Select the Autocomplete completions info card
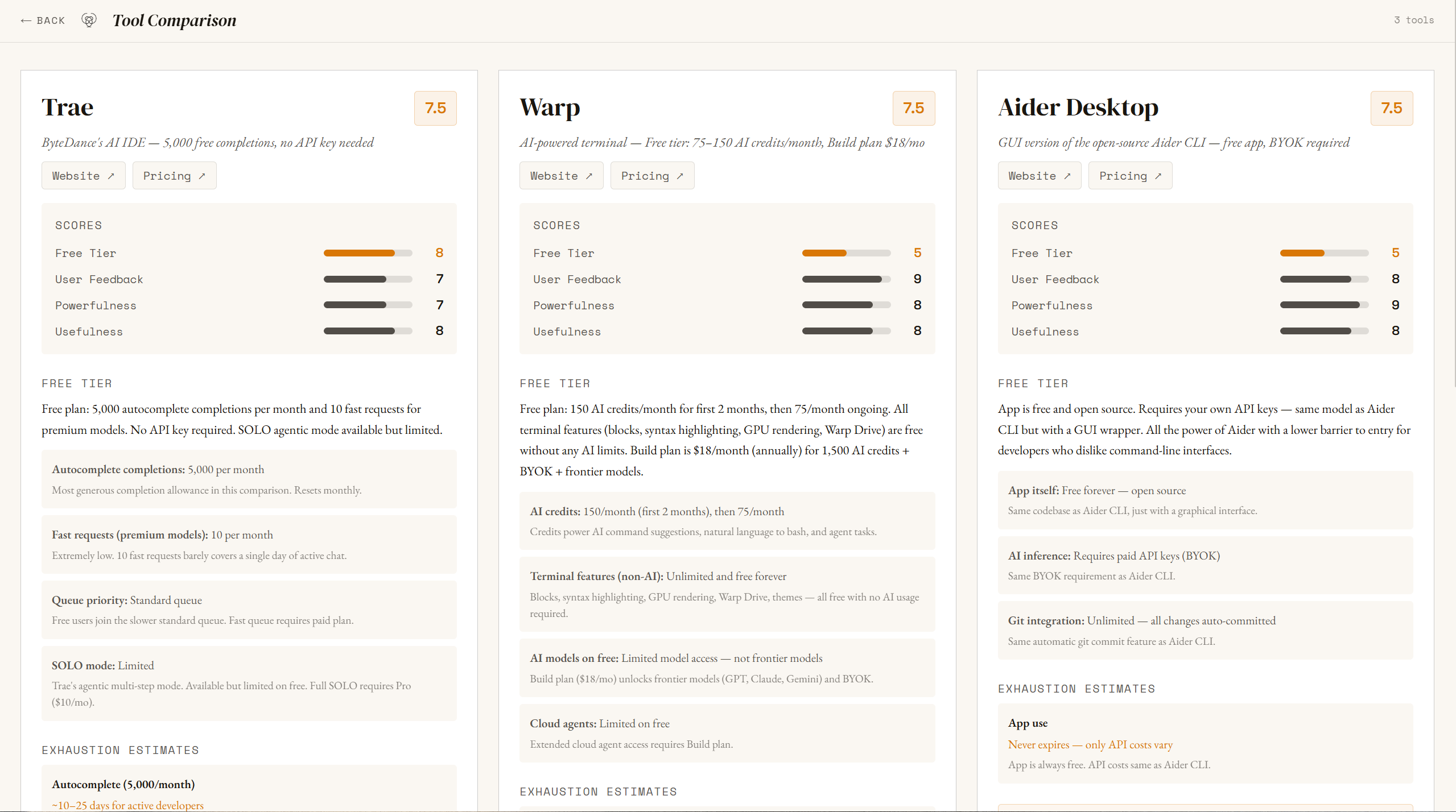The width and height of the screenshot is (1456, 812). tap(249, 479)
